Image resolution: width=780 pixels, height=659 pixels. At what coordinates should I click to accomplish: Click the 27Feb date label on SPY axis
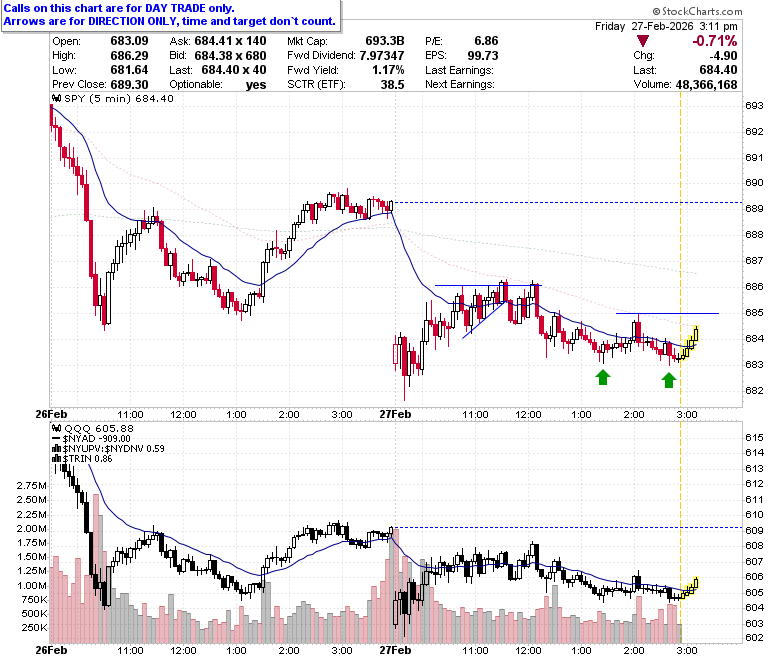tap(395, 414)
